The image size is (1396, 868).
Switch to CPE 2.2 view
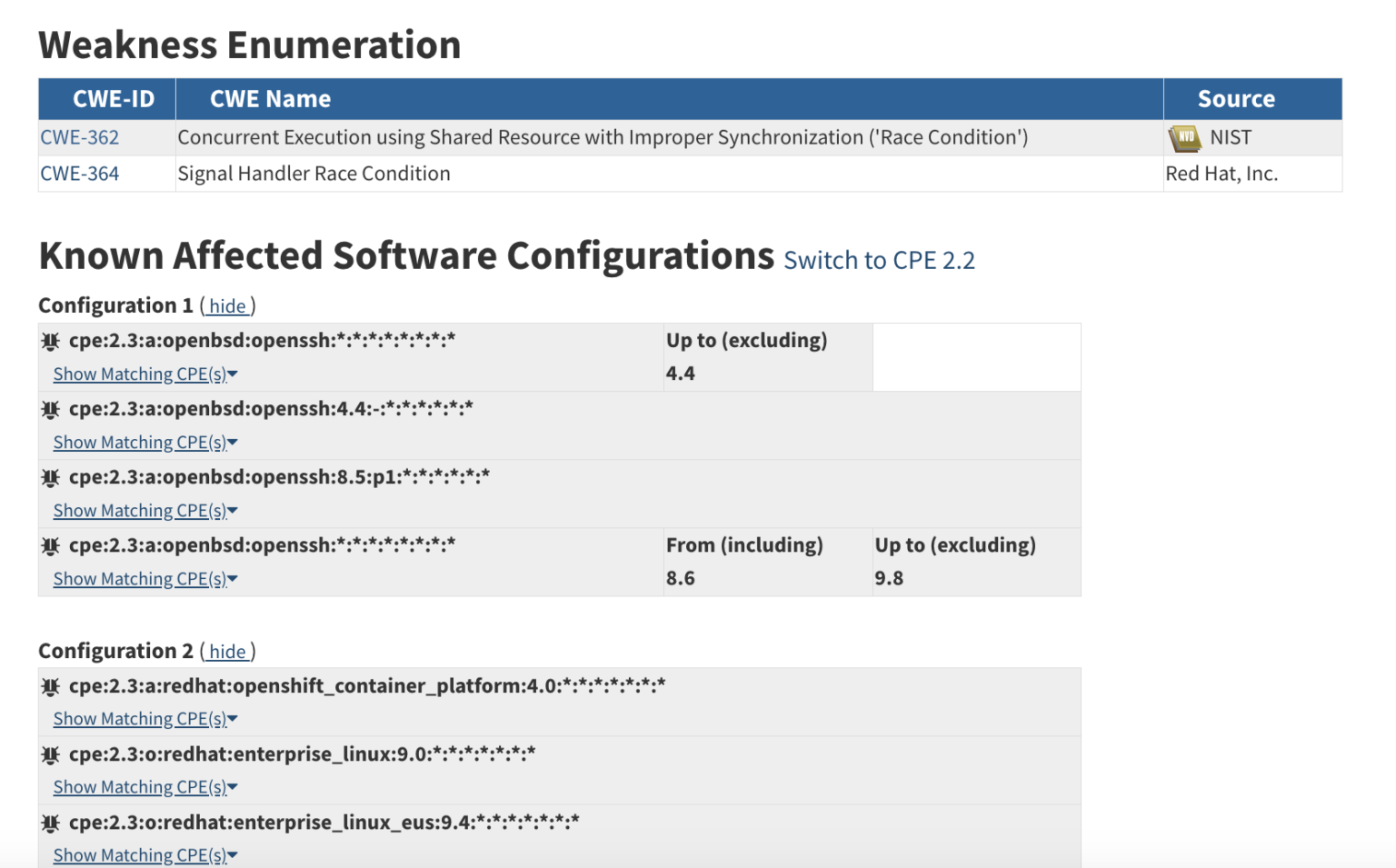[879, 260]
